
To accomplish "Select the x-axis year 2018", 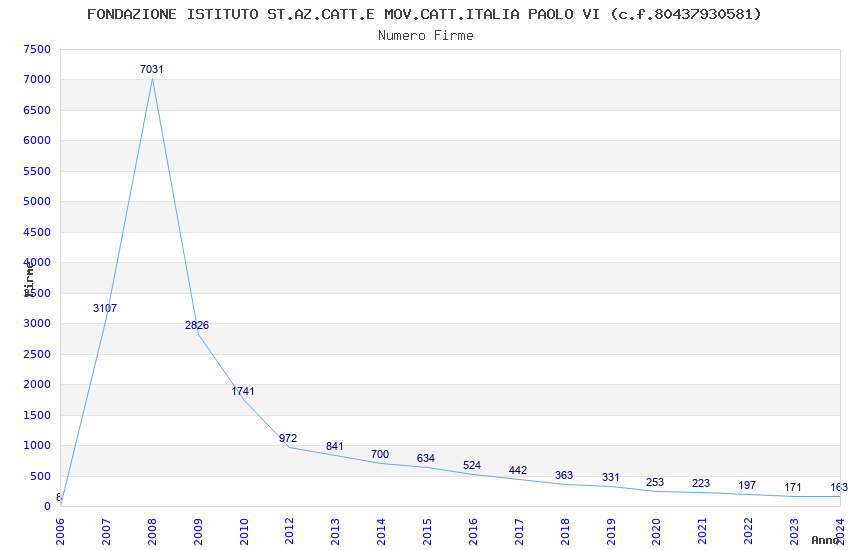I will [565, 531].
